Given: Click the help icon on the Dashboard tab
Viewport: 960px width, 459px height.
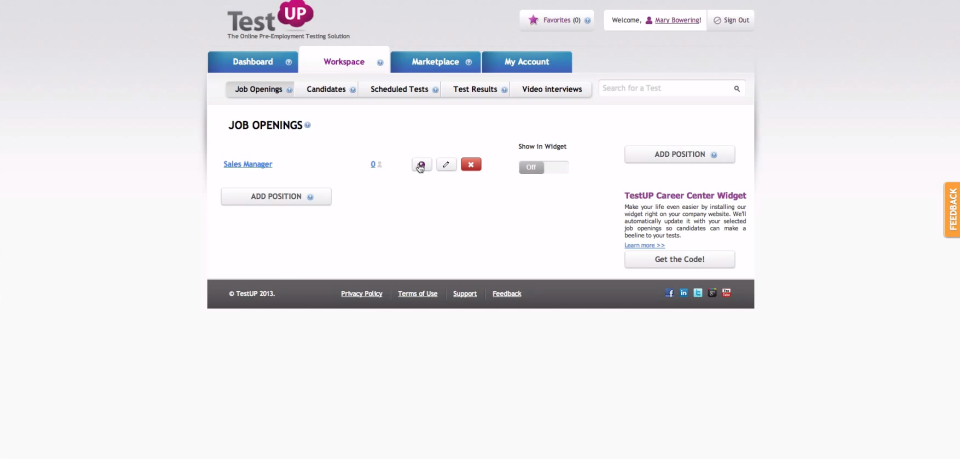Looking at the screenshot, I should click(288, 62).
